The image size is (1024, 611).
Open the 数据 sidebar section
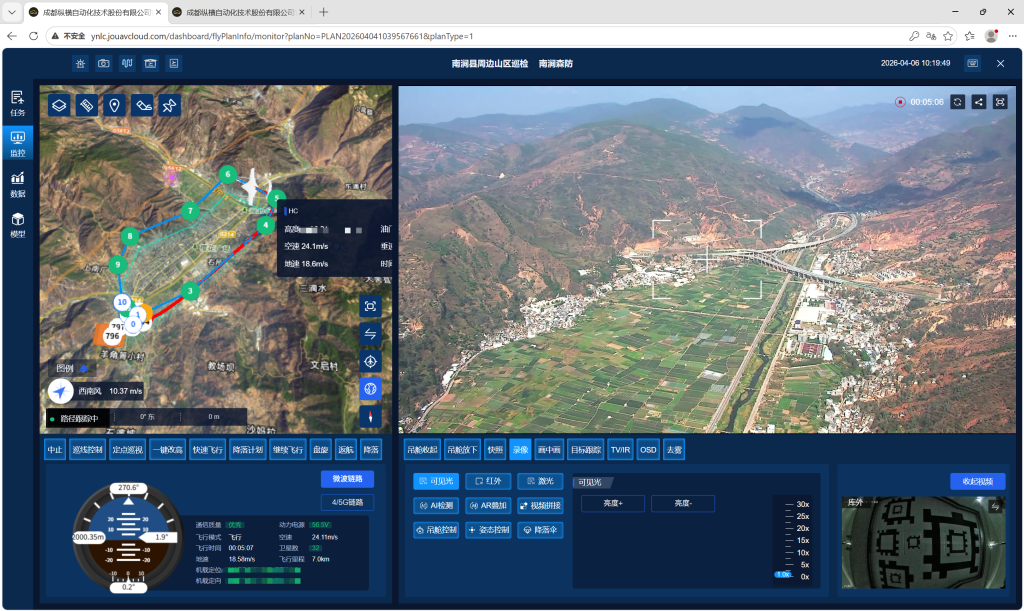pos(17,182)
